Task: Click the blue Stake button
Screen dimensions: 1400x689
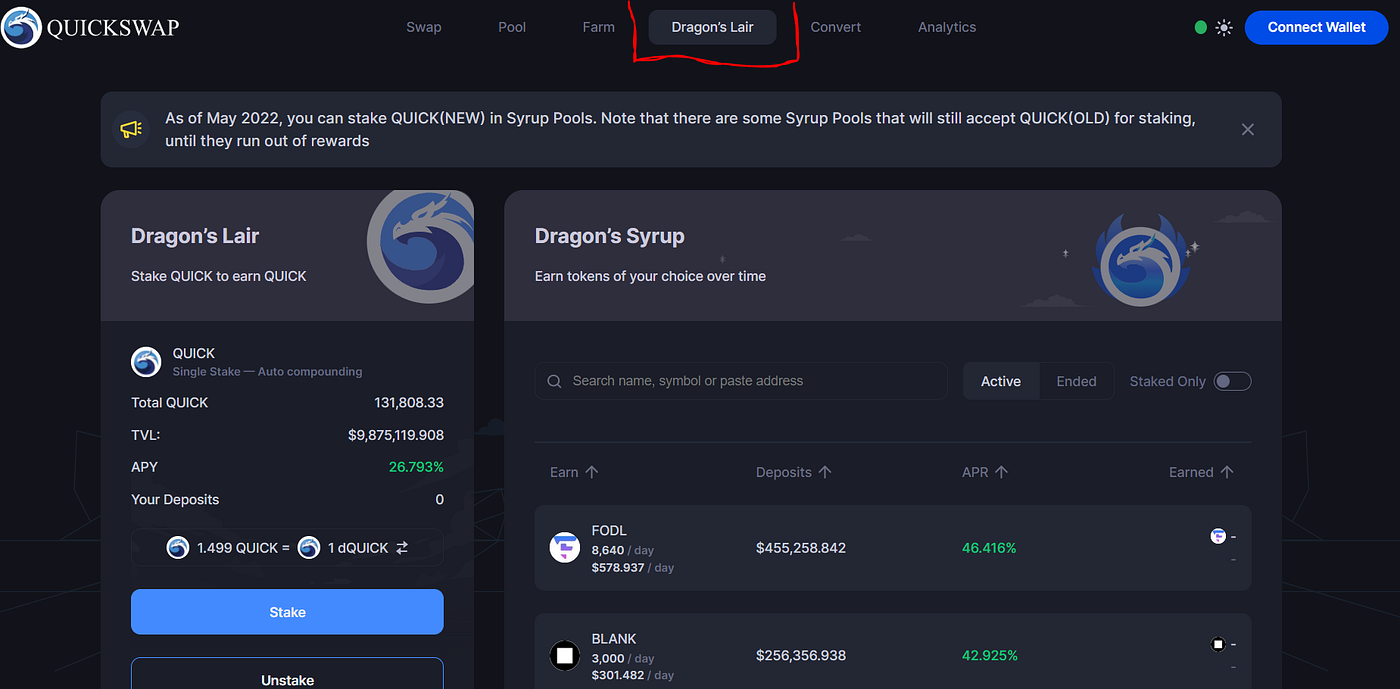Action: coord(287,612)
